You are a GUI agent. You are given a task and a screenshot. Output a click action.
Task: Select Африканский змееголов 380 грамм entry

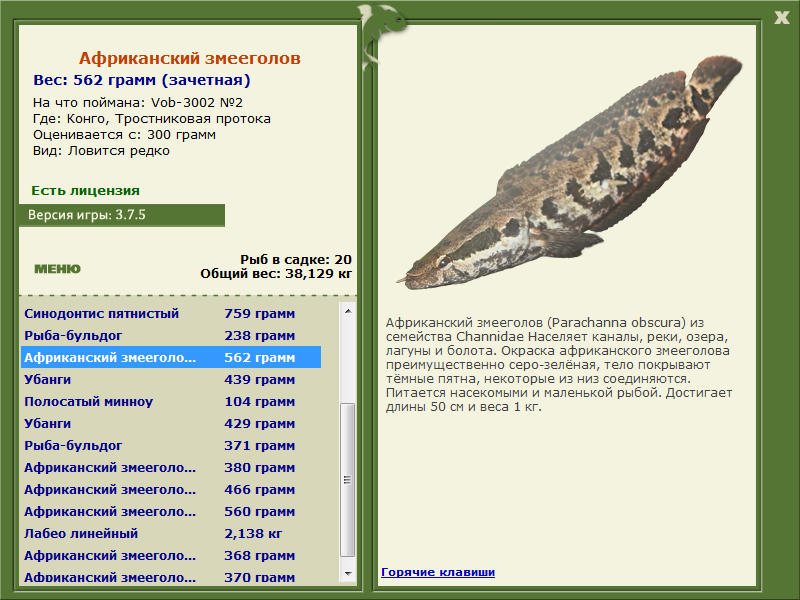click(171, 467)
